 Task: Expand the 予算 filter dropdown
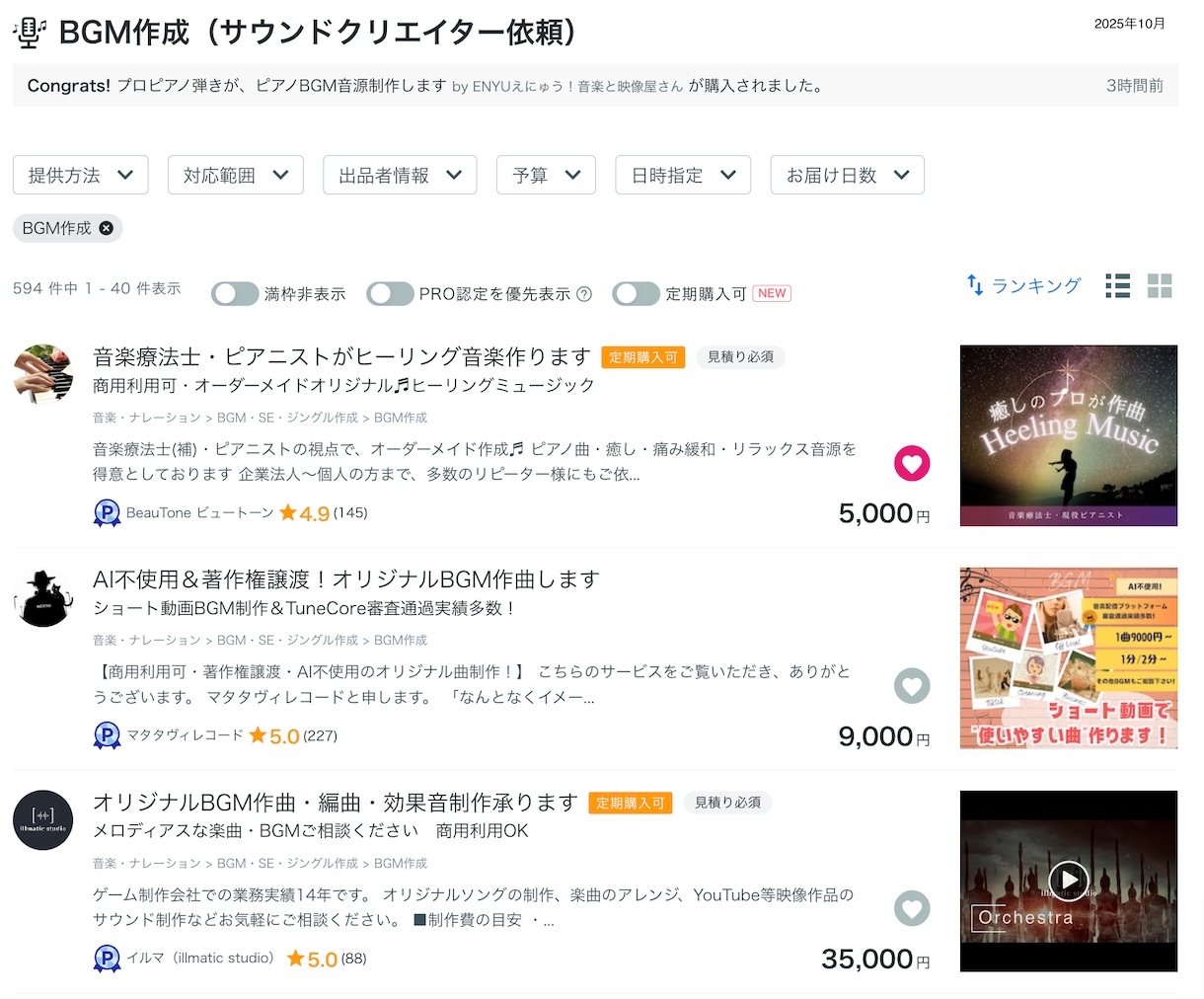[547, 175]
